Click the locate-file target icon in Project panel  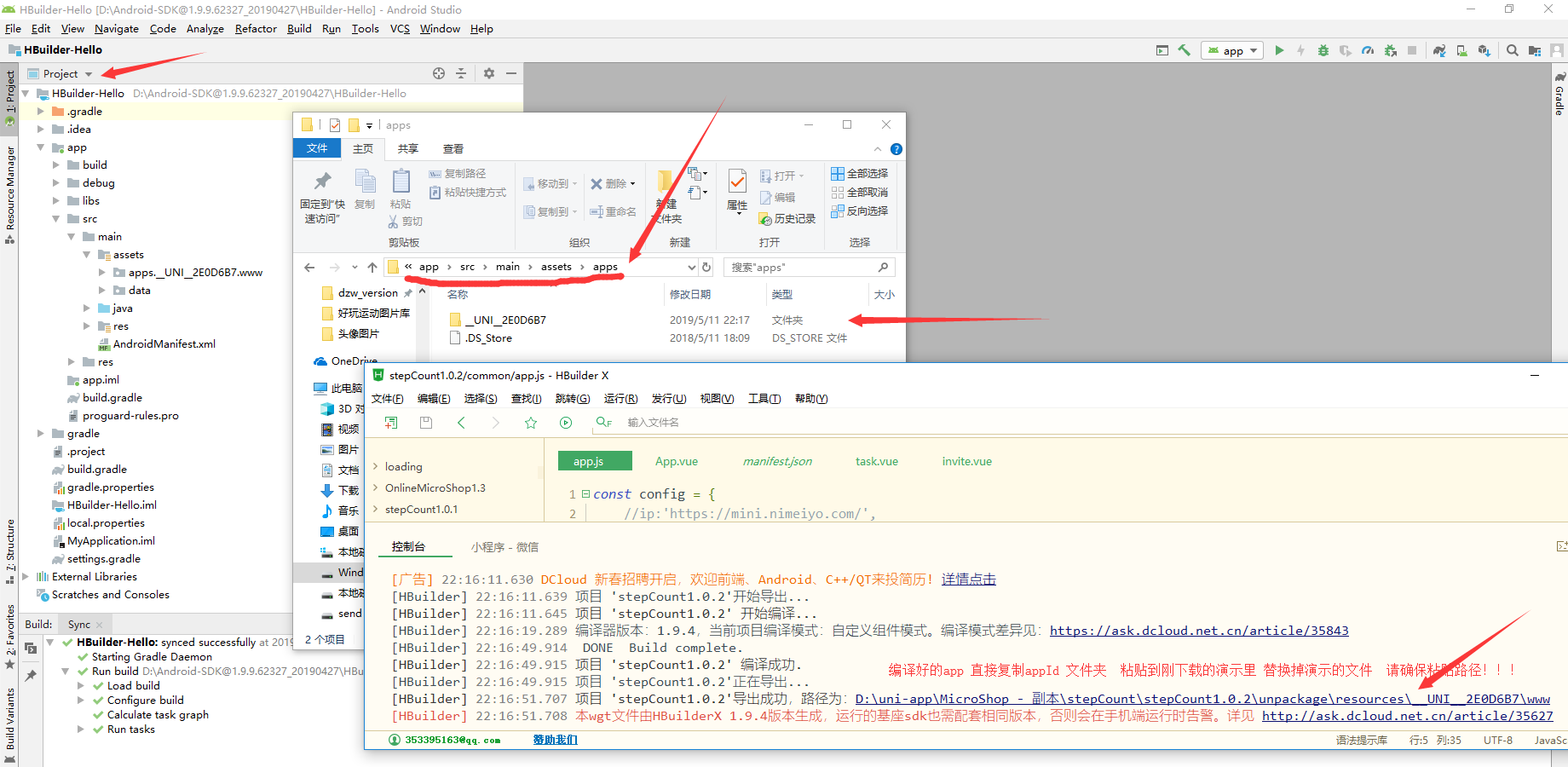[439, 73]
